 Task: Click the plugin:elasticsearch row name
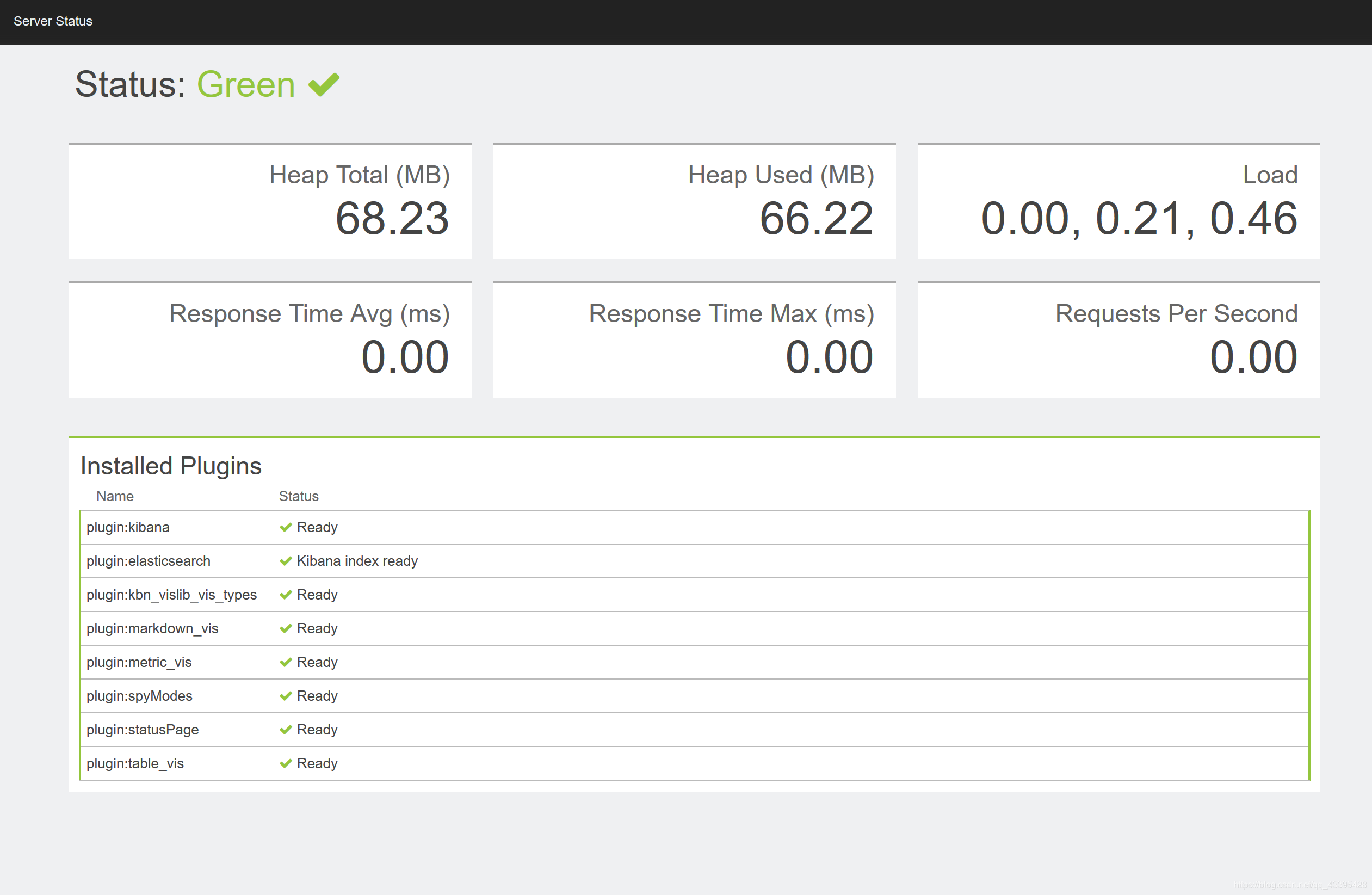(148, 561)
